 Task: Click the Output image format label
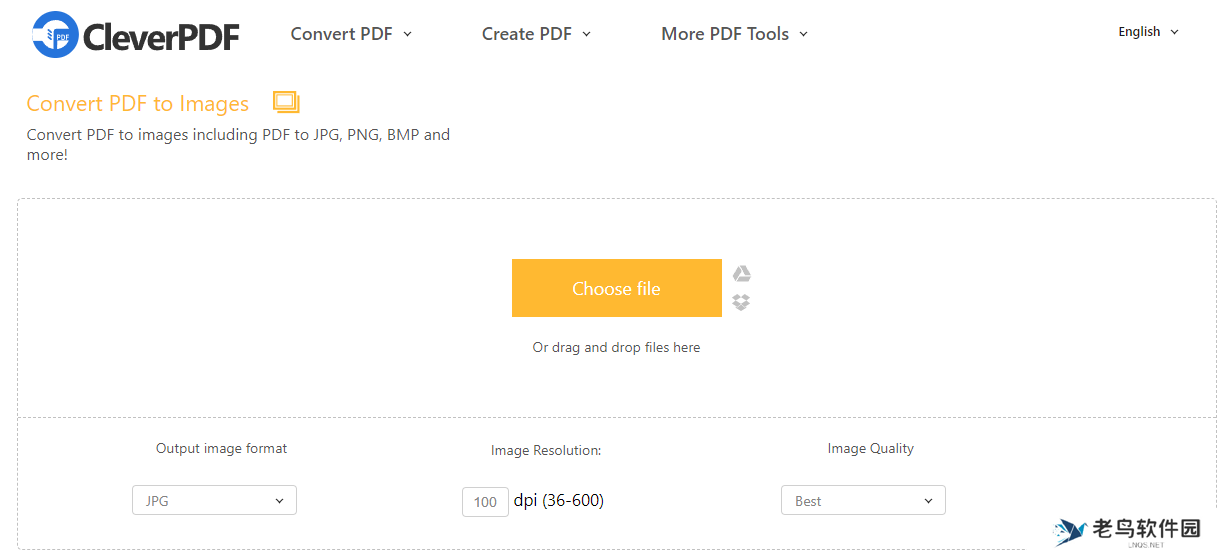(221, 449)
